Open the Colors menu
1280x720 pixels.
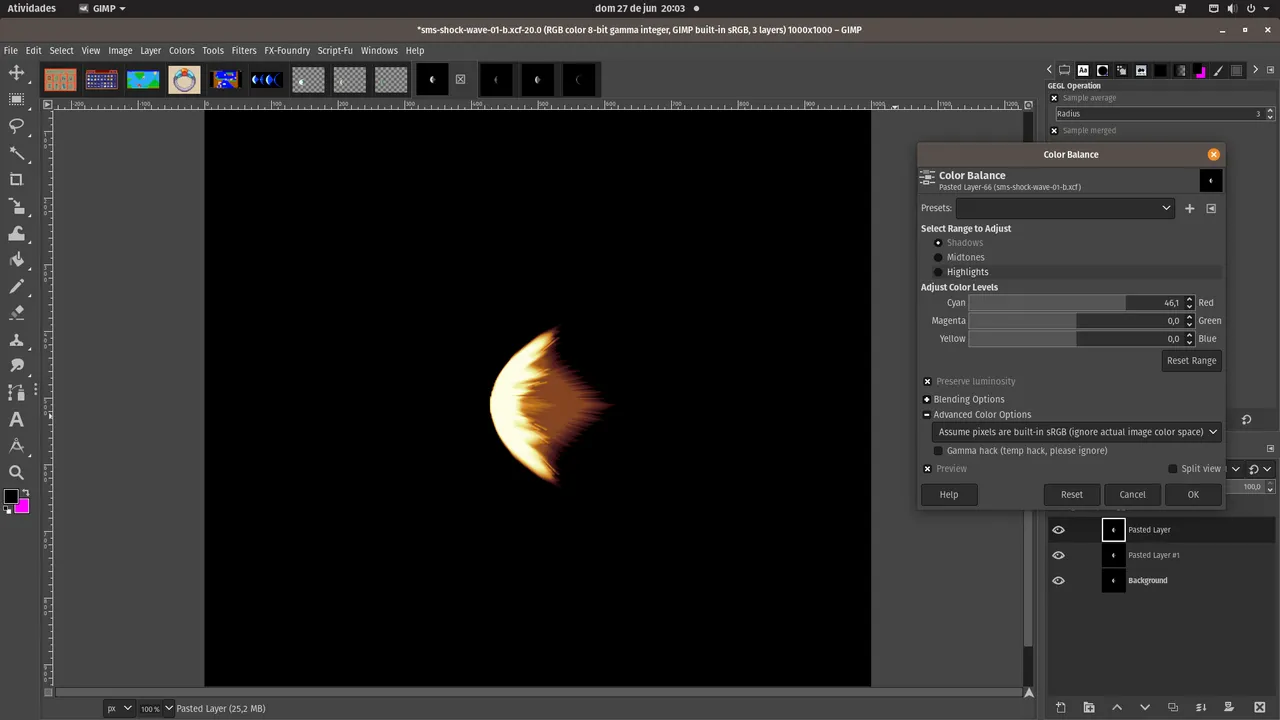(x=181, y=50)
